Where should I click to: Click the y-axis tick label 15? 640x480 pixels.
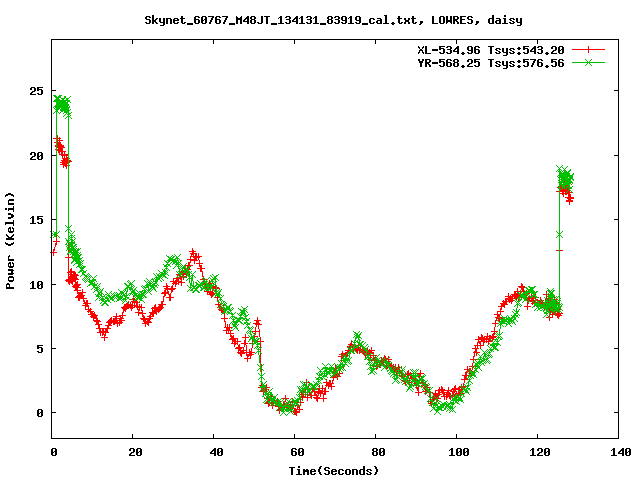point(36,220)
